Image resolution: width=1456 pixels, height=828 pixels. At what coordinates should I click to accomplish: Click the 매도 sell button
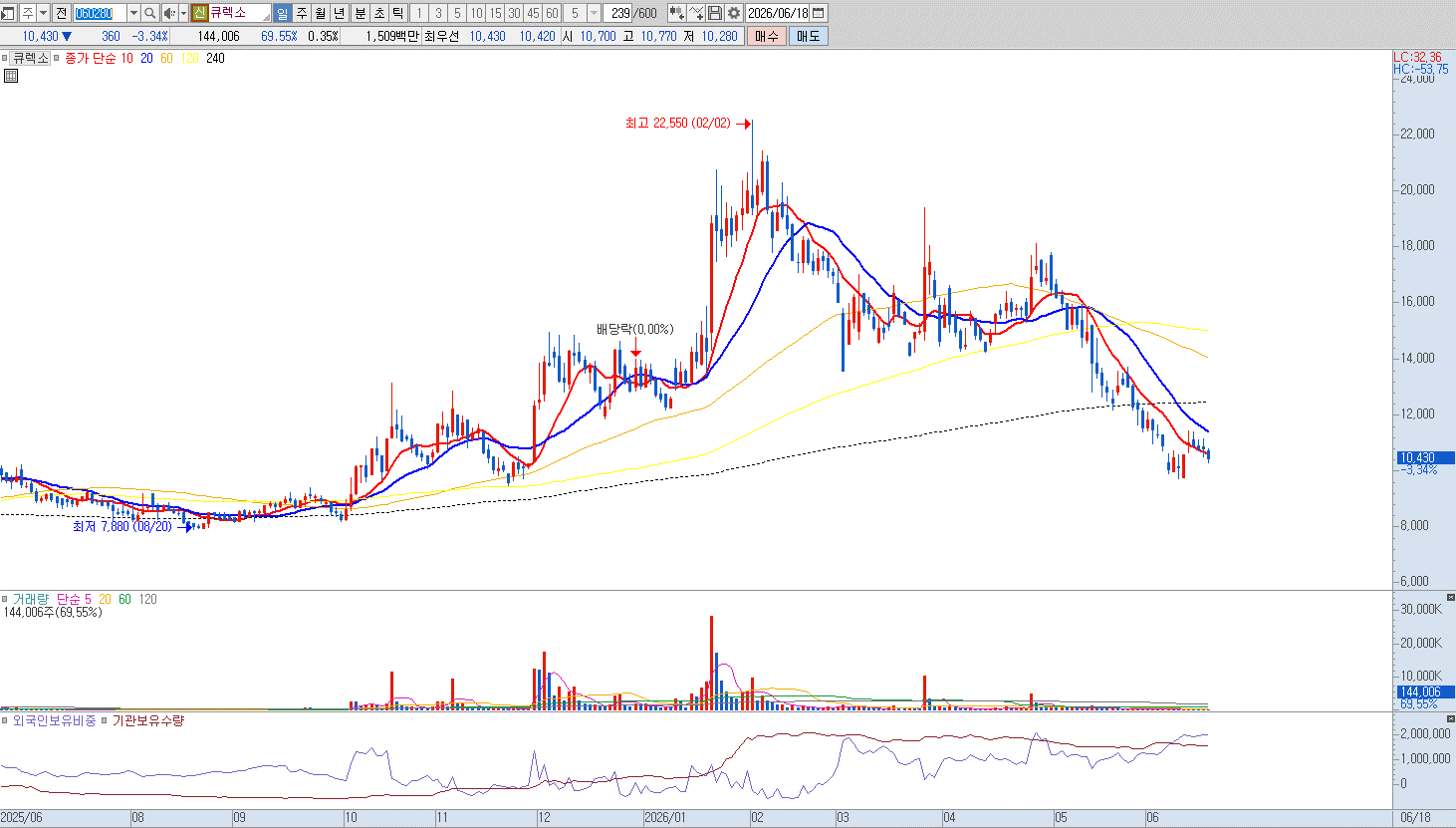click(808, 36)
